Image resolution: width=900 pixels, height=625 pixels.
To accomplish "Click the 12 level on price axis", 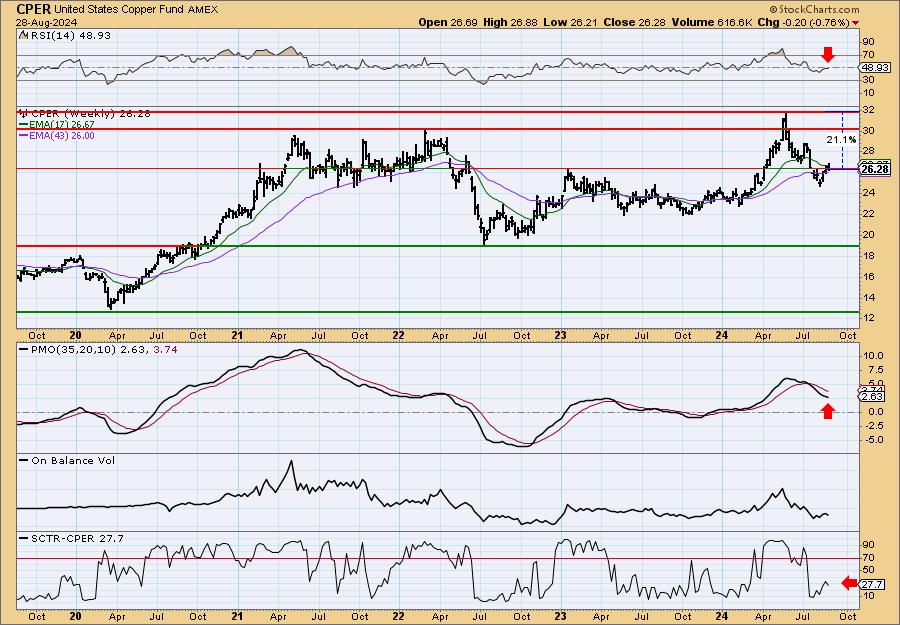I will (868, 319).
